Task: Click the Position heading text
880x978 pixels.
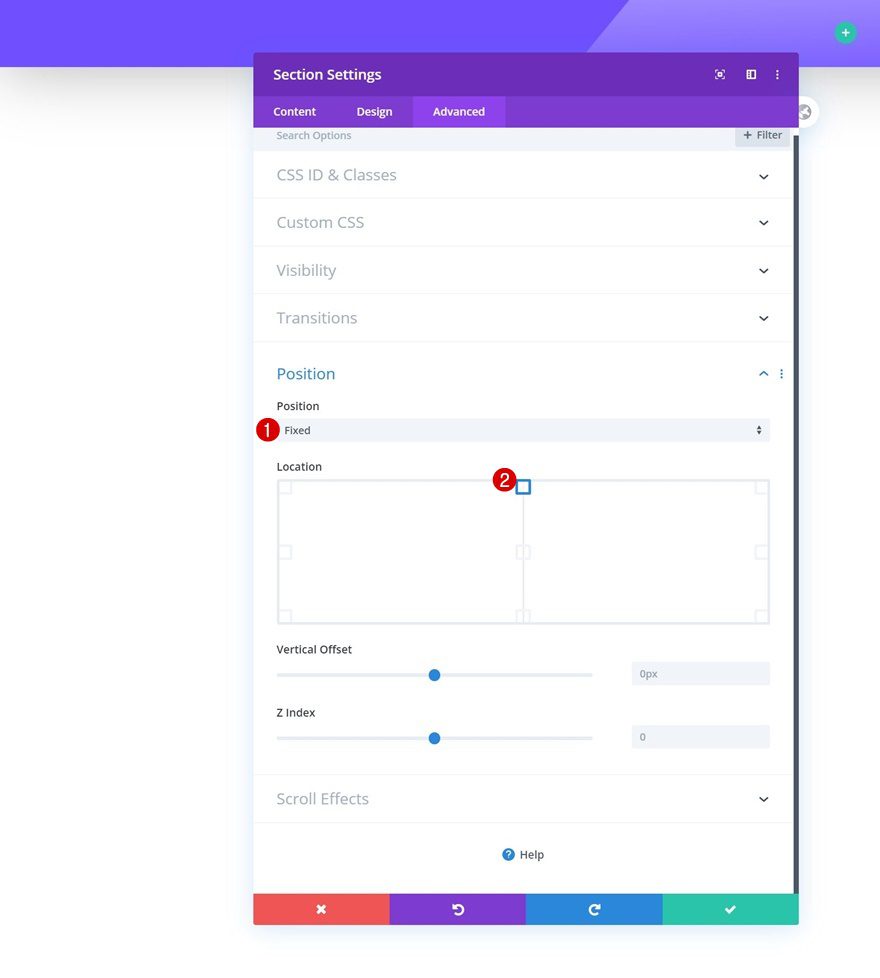Action: click(306, 374)
